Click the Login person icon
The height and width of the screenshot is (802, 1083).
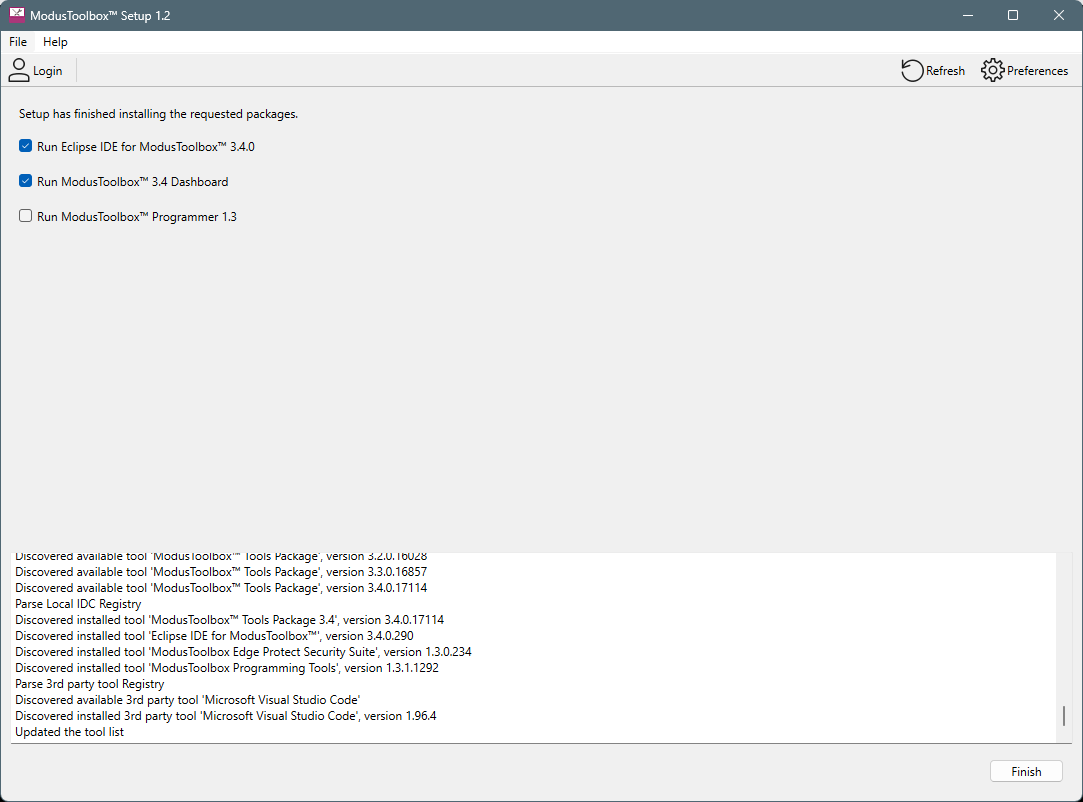pyautogui.click(x=20, y=69)
